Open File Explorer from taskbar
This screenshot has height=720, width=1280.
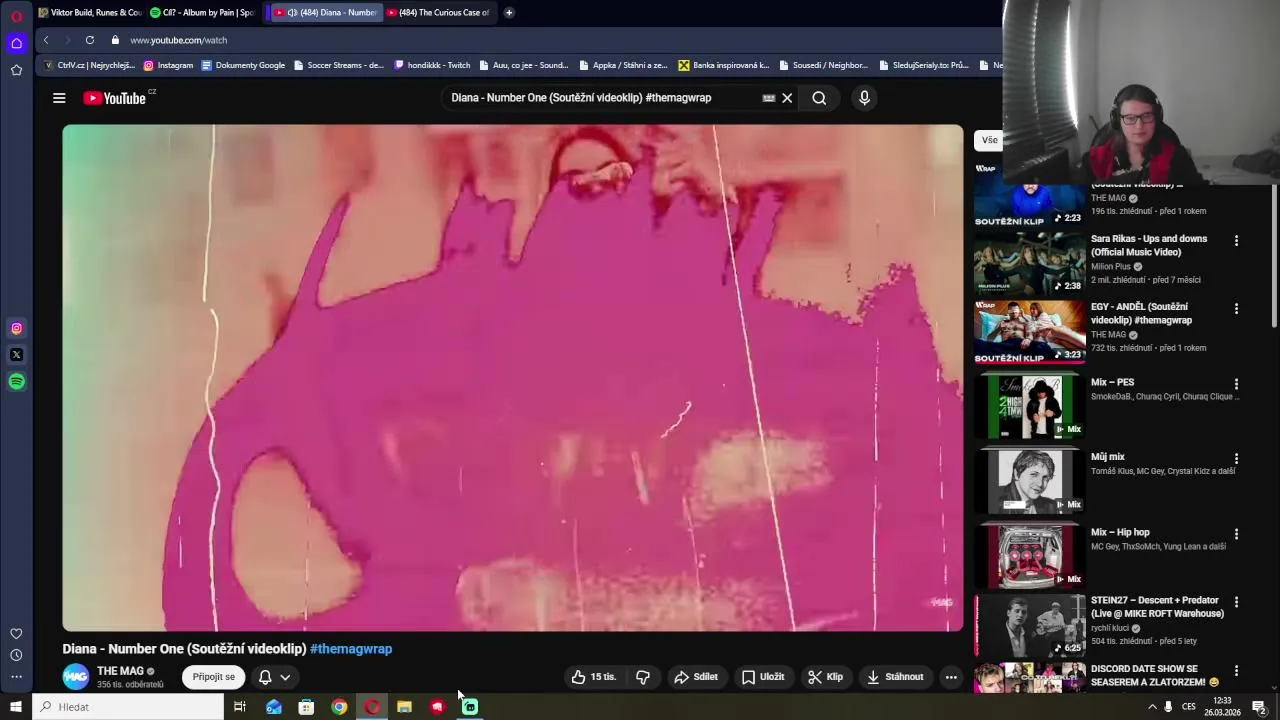[404, 707]
